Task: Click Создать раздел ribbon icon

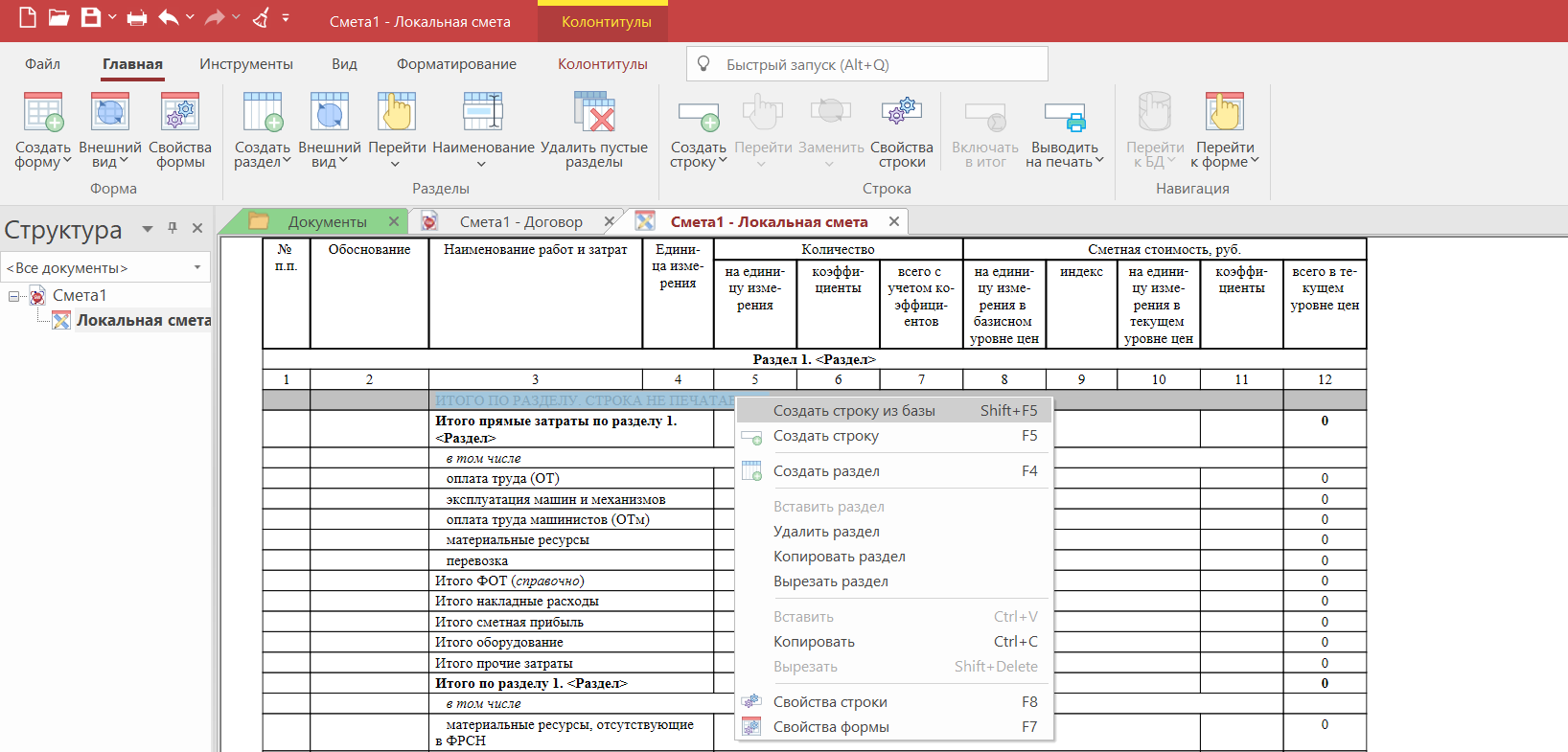Action: [263, 112]
